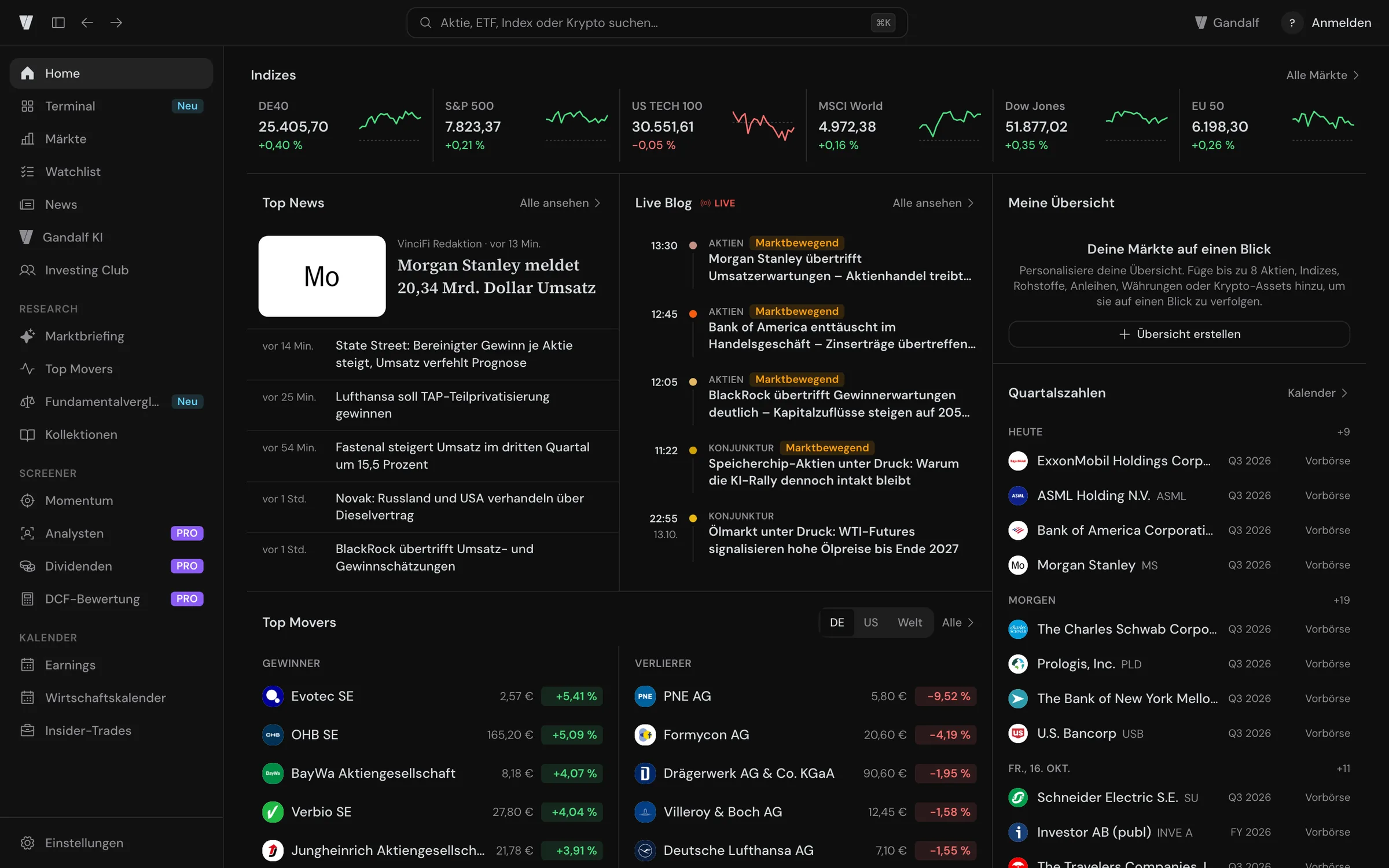This screenshot has height=868, width=1389.
Task: Open the Gandalf button in the top bar
Action: click(1226, 23)
